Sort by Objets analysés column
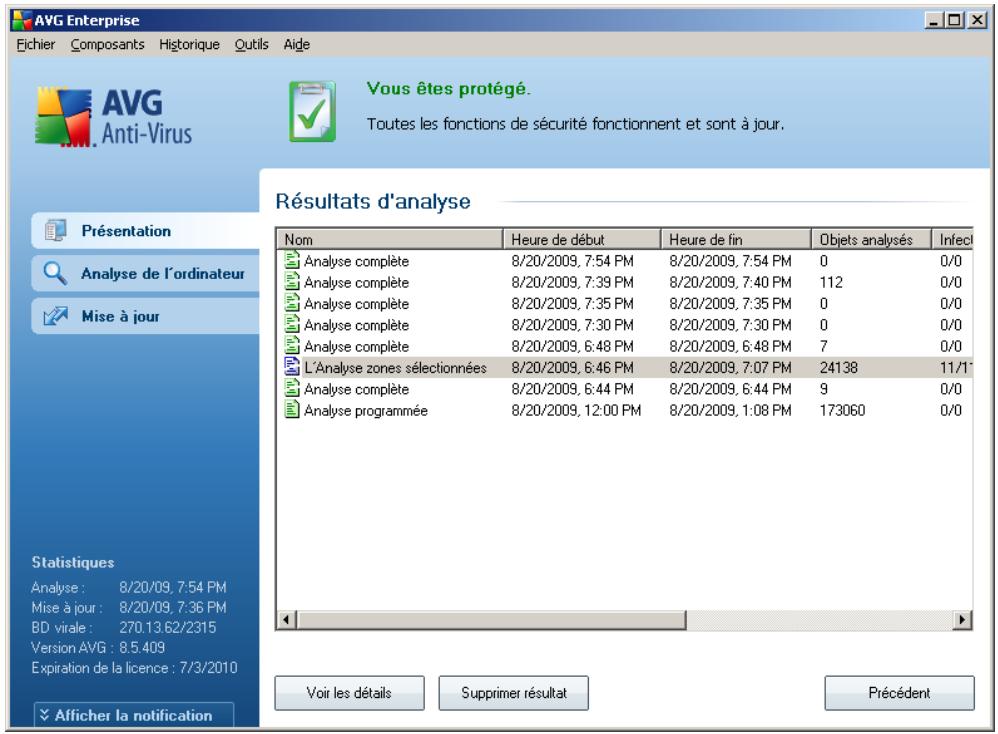 [871, 239]
